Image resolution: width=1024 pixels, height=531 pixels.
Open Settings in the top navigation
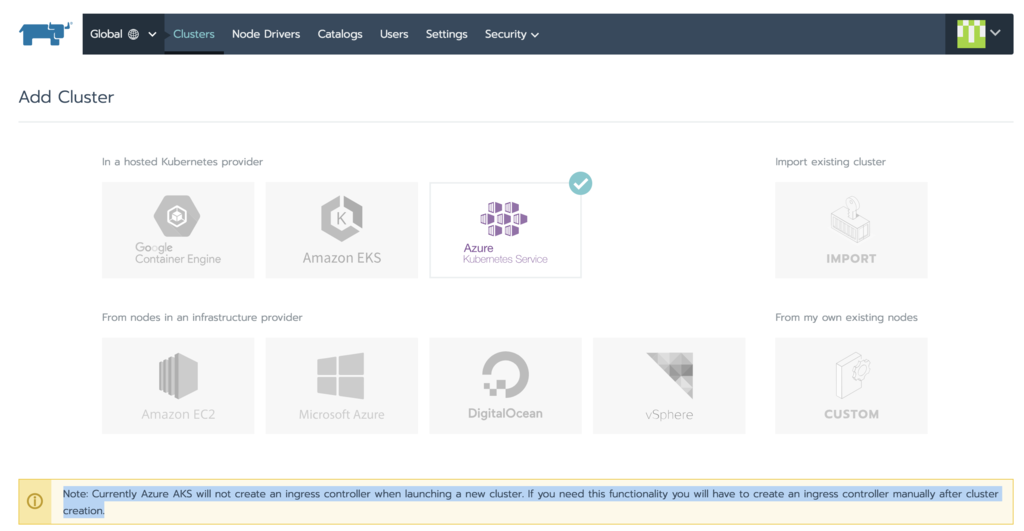click(x=446, y=34)
